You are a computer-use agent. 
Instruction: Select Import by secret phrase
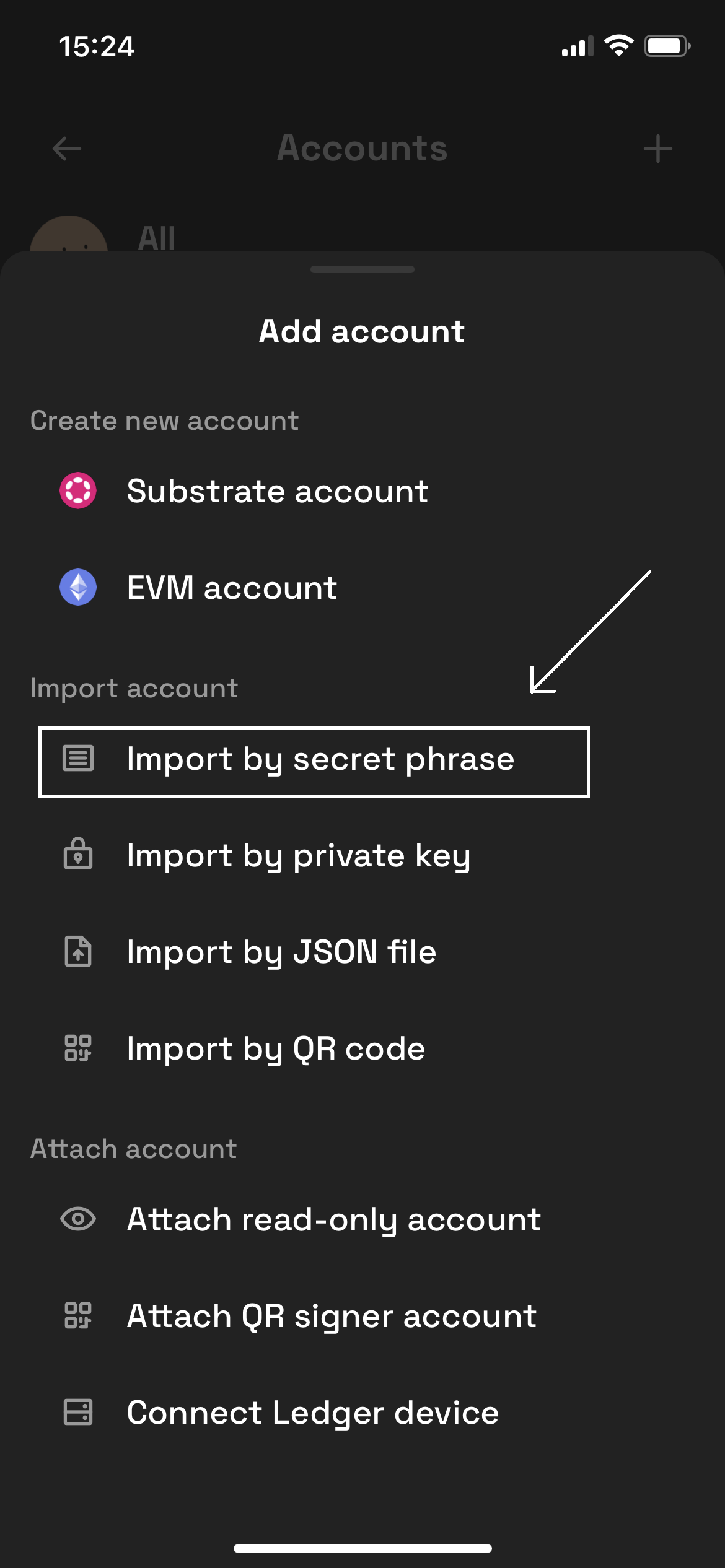click(314, 762)
